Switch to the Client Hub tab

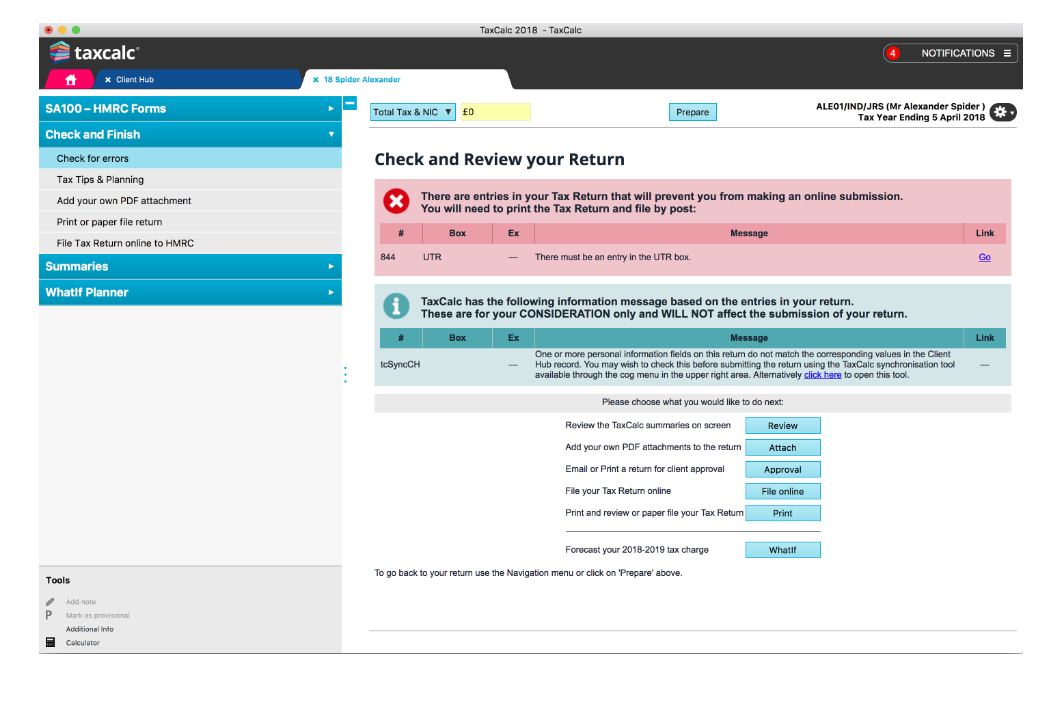pyautogui.click(x=136, y=80)
